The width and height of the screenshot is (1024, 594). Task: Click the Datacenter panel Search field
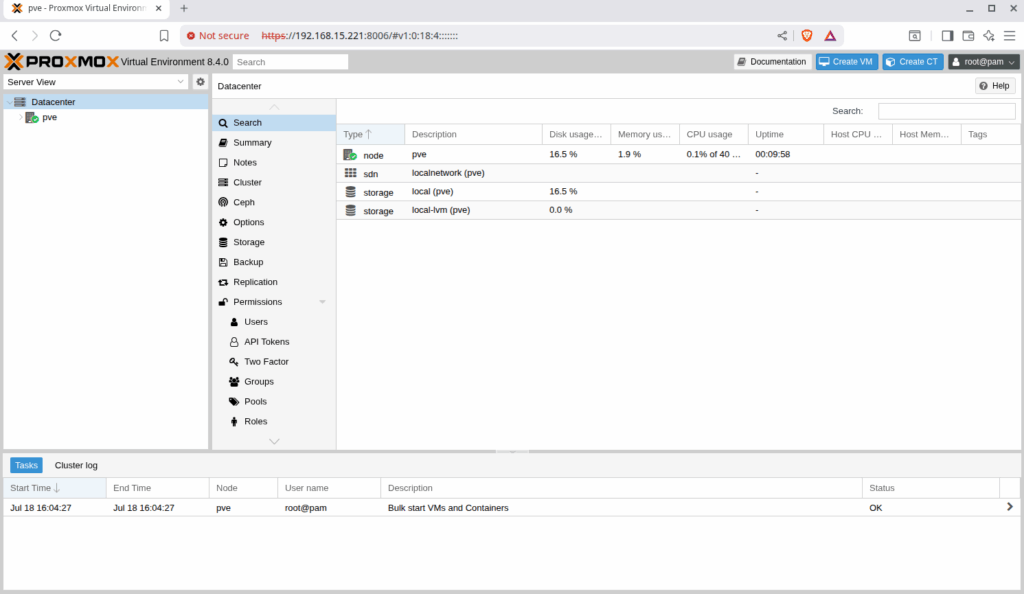tap(946, 111)
